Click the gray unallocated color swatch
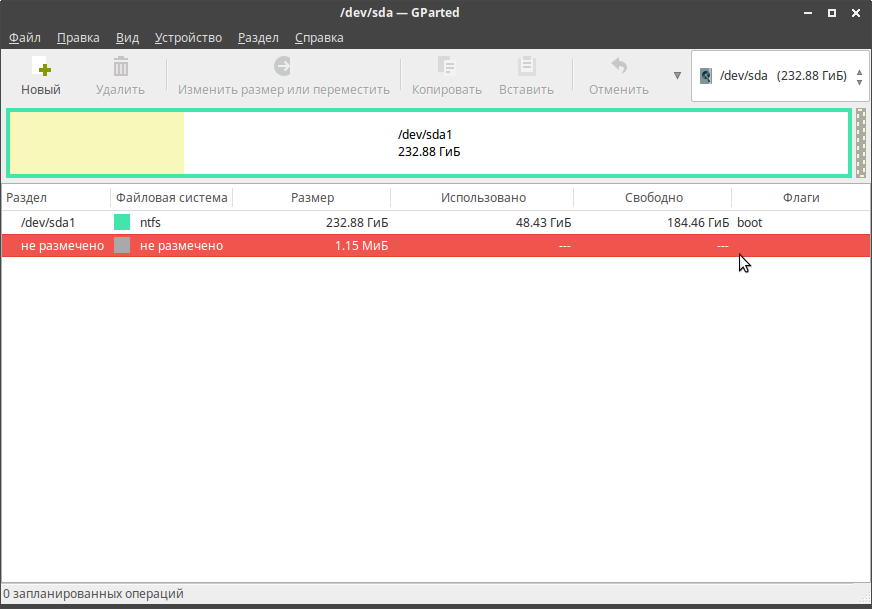The image size is (872, 609). tap(122, 245)
